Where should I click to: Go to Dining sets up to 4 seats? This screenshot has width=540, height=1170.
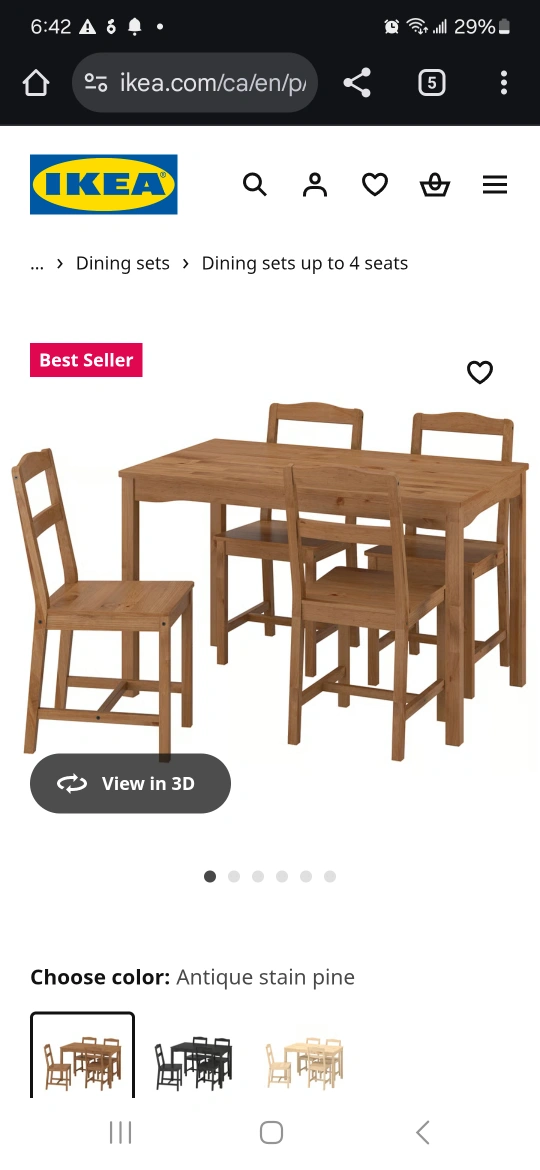[x=305, y=263]
